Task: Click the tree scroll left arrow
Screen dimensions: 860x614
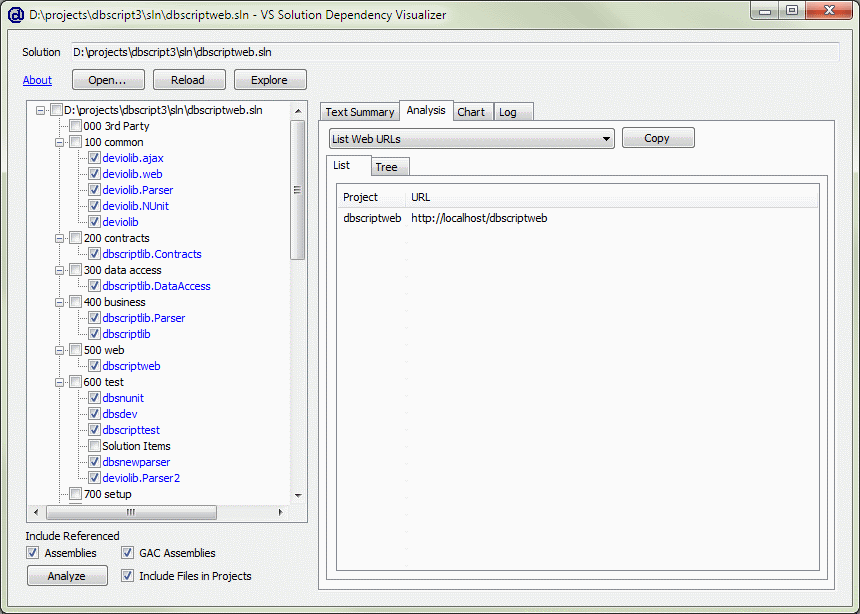Action: coord(36,512)
